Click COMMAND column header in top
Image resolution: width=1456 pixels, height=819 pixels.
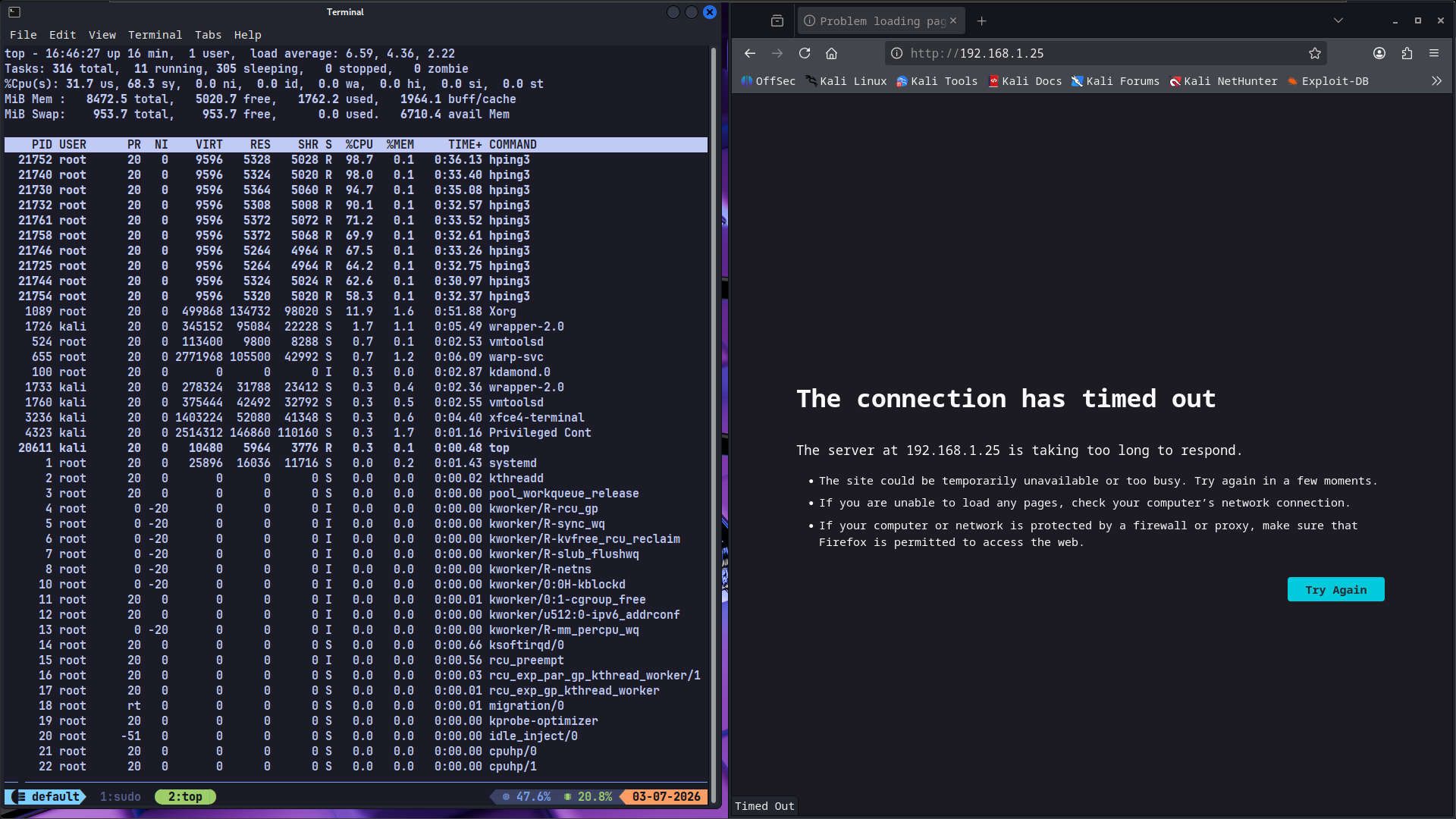(513, 145)
